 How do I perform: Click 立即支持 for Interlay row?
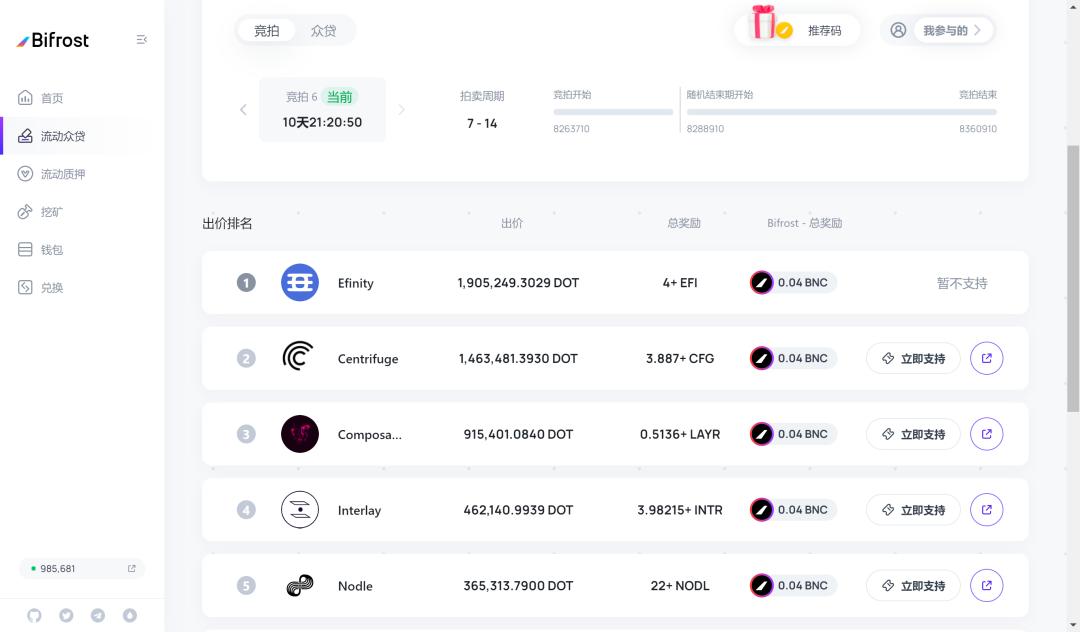click(x=912, y=510)
